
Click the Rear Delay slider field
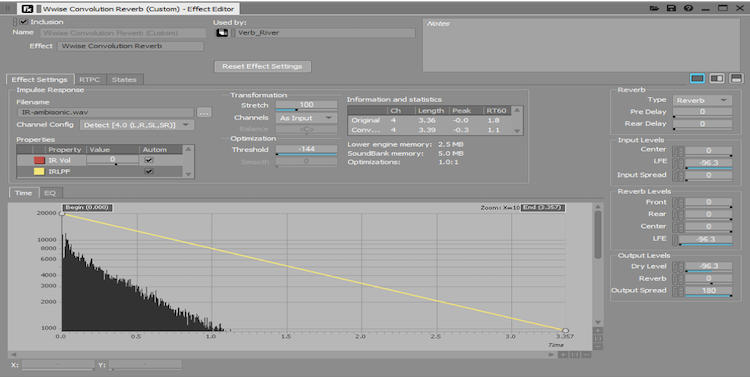(702, 124)
